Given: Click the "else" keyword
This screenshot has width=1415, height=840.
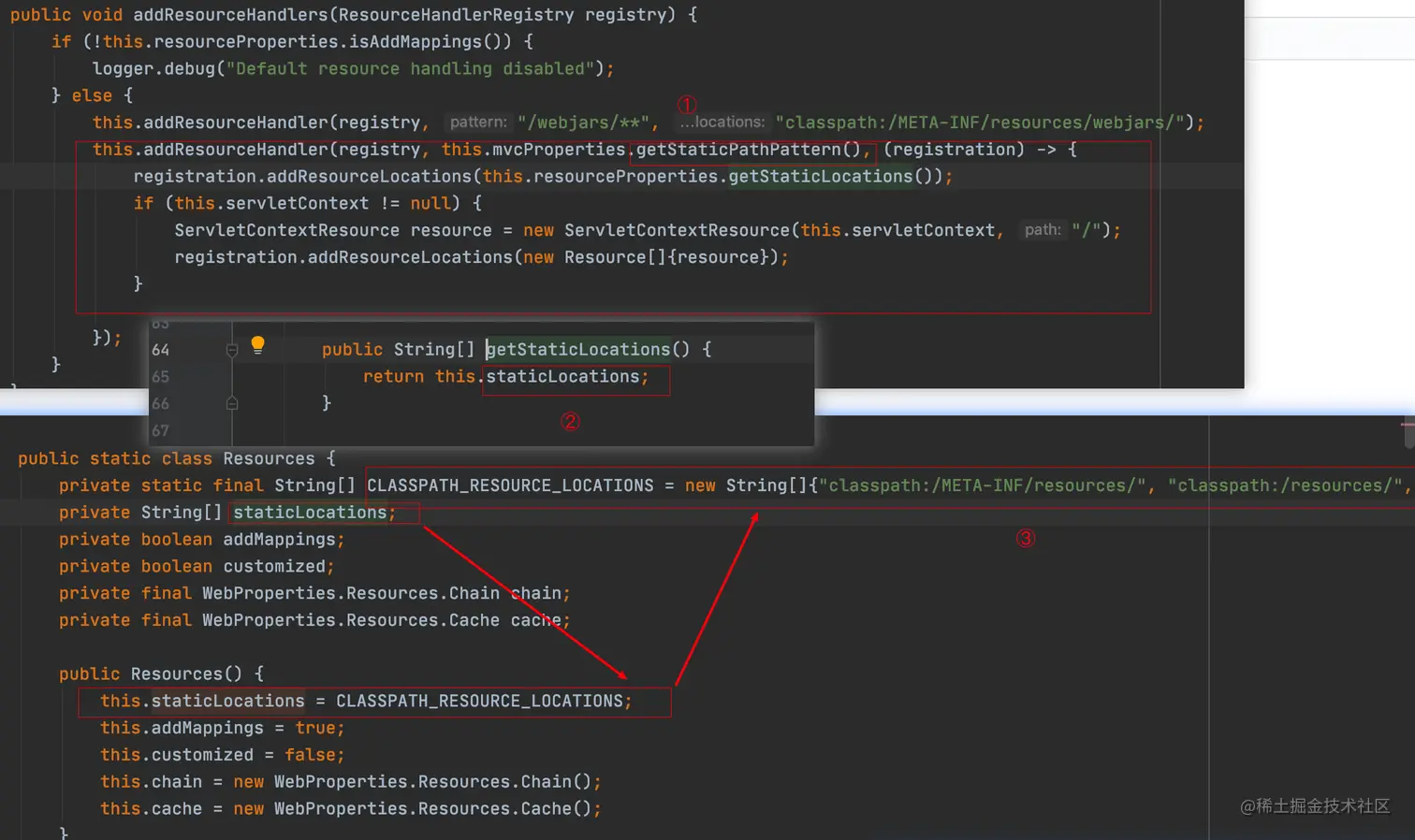Looking at the screenshot, I should (92, 96).
